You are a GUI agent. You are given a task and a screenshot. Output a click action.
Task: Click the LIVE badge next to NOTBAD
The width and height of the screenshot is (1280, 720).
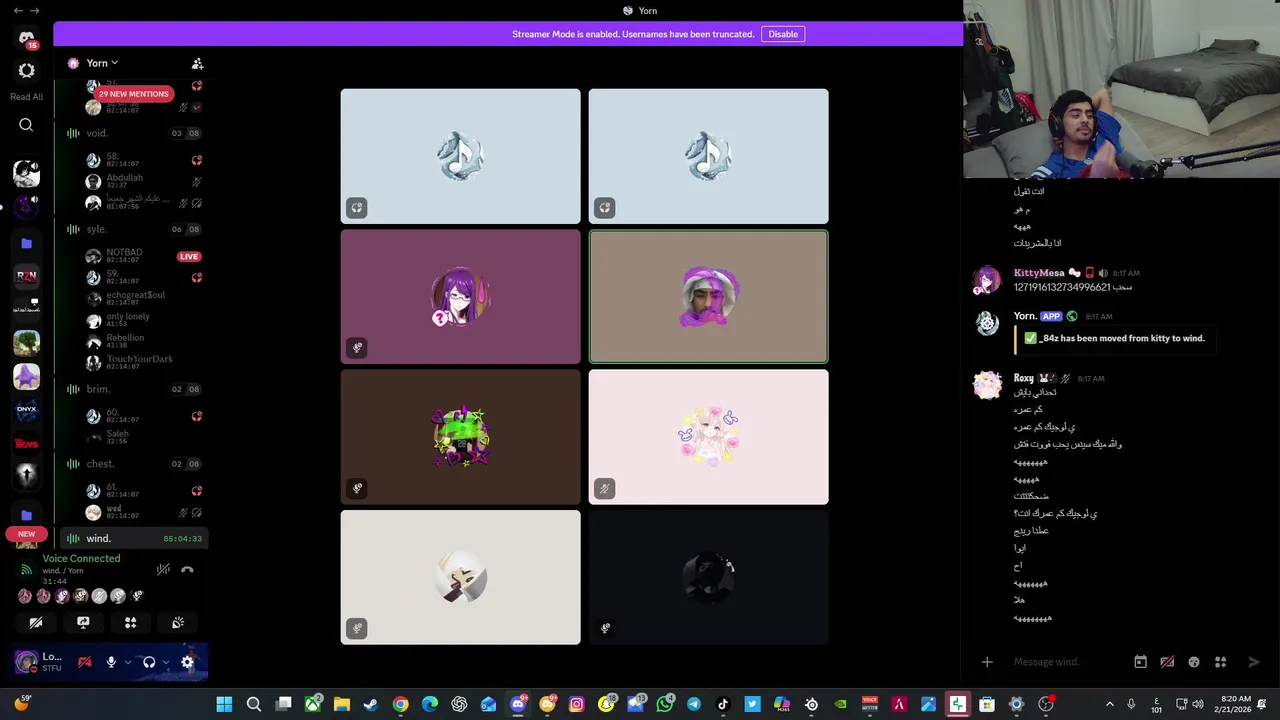[189, 257]
